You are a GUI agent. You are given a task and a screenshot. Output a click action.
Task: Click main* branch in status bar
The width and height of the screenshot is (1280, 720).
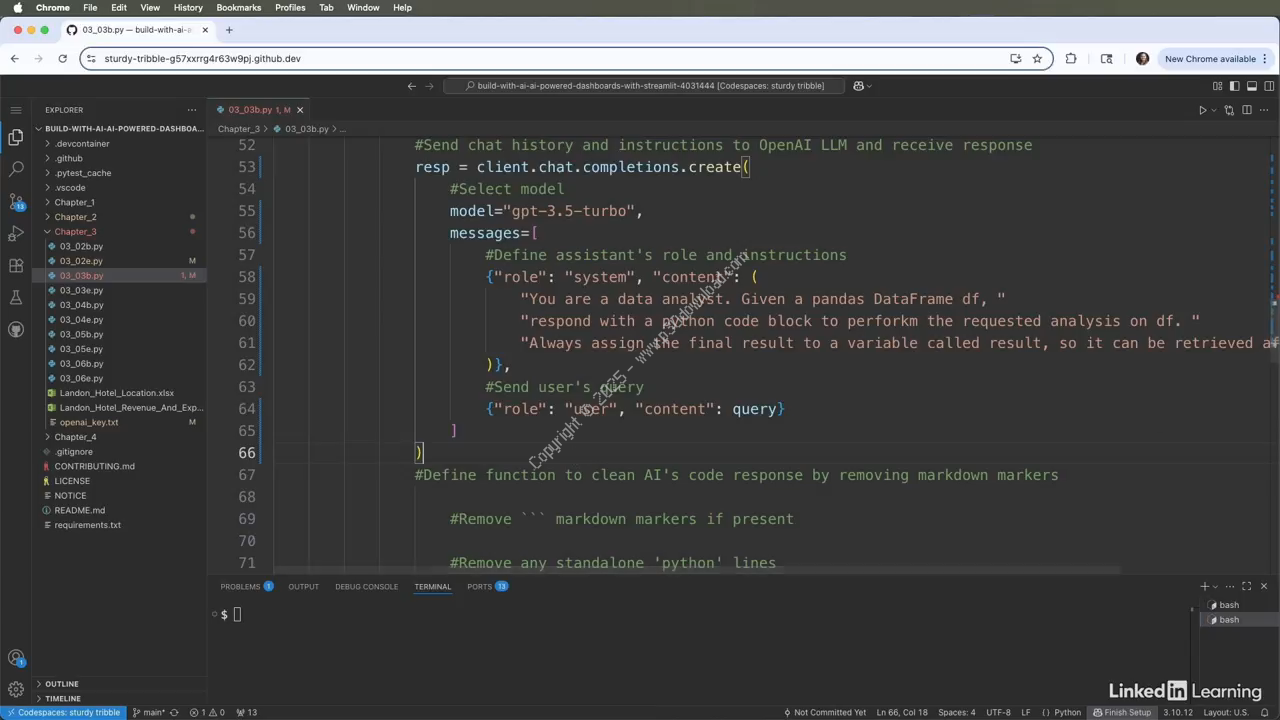[x=149, y=713]
